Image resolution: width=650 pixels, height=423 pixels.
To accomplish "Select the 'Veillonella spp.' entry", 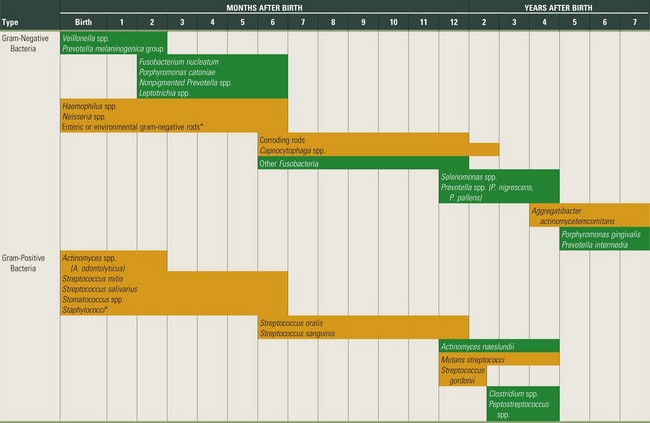I will tap(86, 38).
